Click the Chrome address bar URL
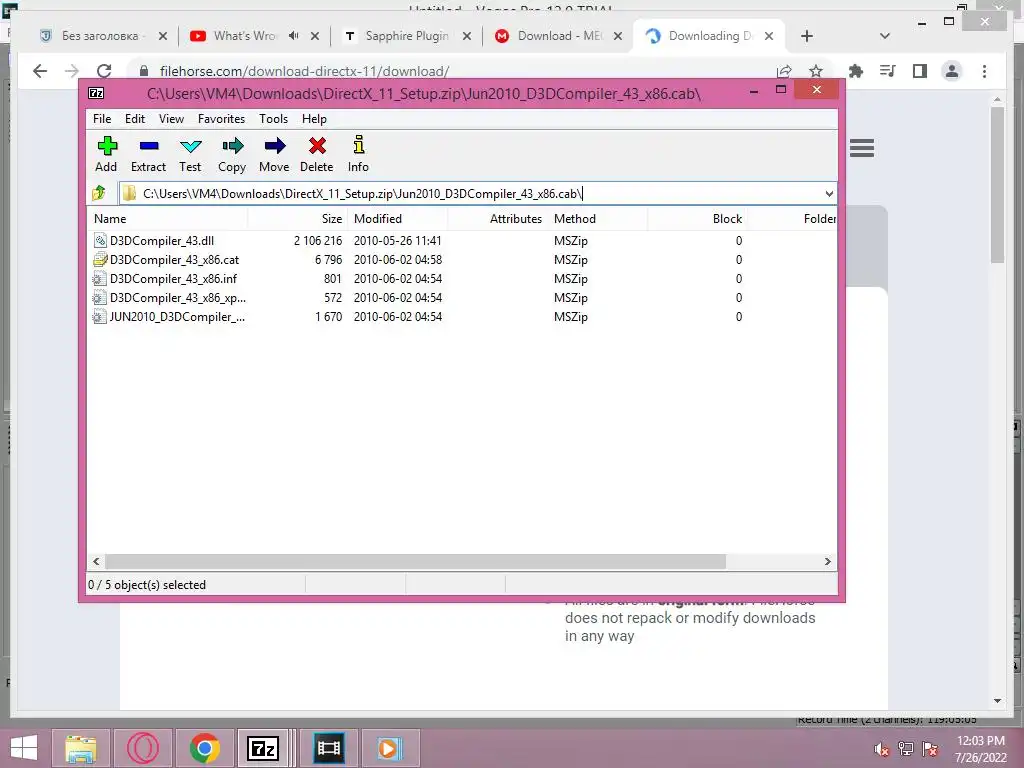Image resolution: width=1024 pixels, height=768 pixels. (304, 71)
